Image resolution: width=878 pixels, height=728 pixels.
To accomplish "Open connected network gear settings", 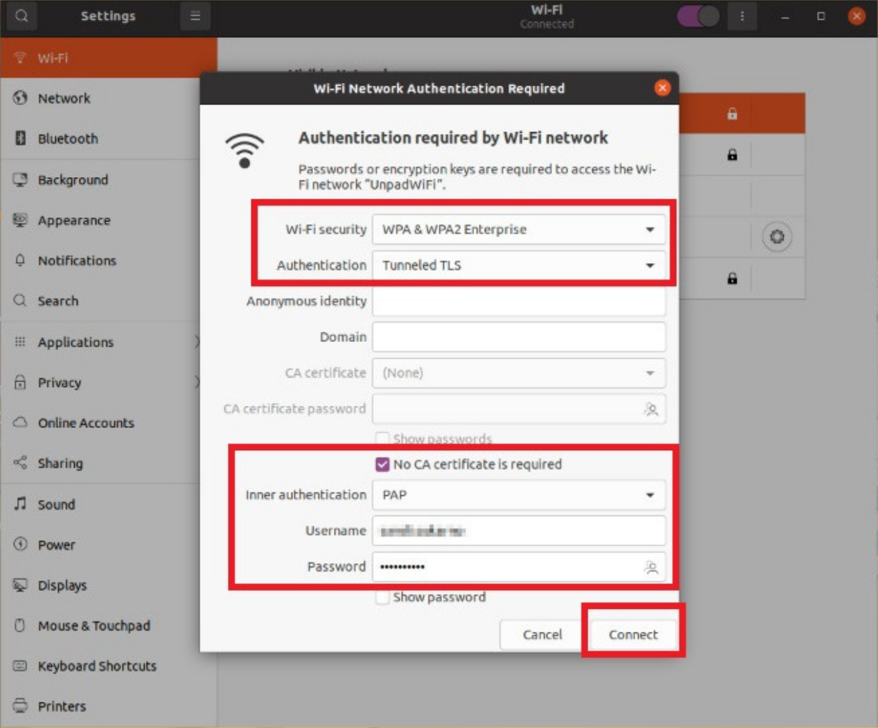I will (777, 237).
